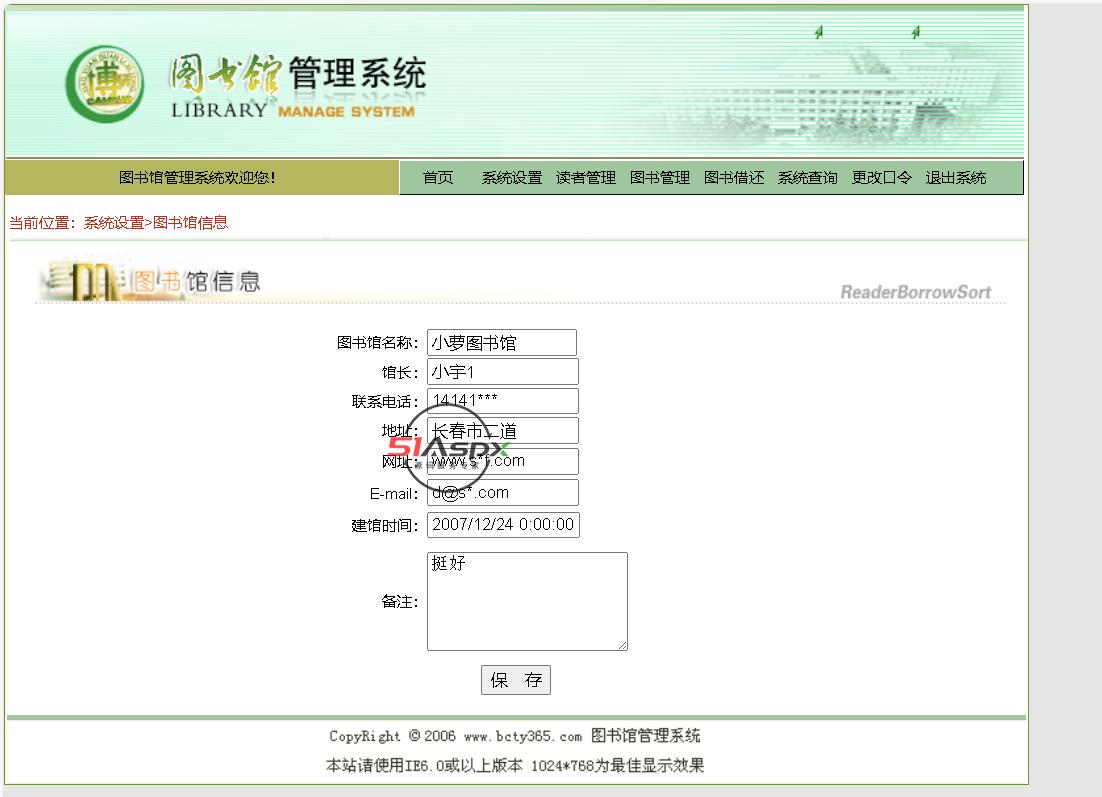Focus the 馆长 input field
The width and height of the screenshot is (1102, 797).
503,372
